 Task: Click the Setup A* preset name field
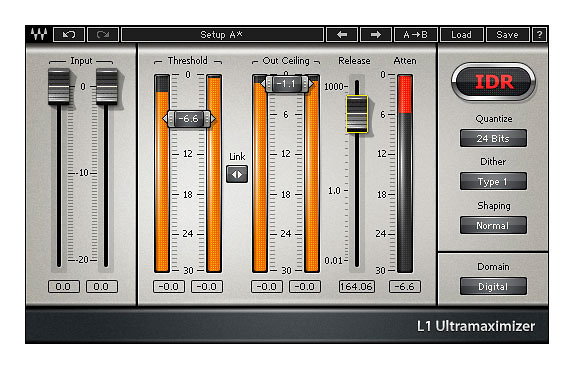click(222, 35)
